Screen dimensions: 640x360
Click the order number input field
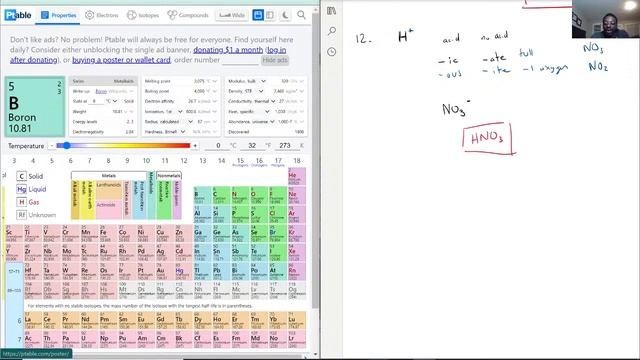(x=240, y=60)
